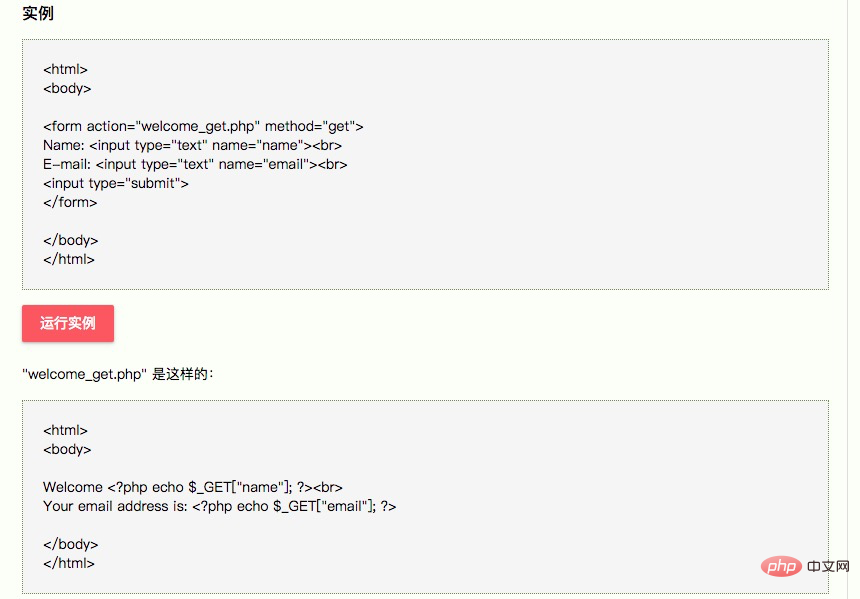Image resolution: width=860 pixels, height=599 pixels.
Task: Click the closing body tag in first code block
Action: tap(71, 240)
